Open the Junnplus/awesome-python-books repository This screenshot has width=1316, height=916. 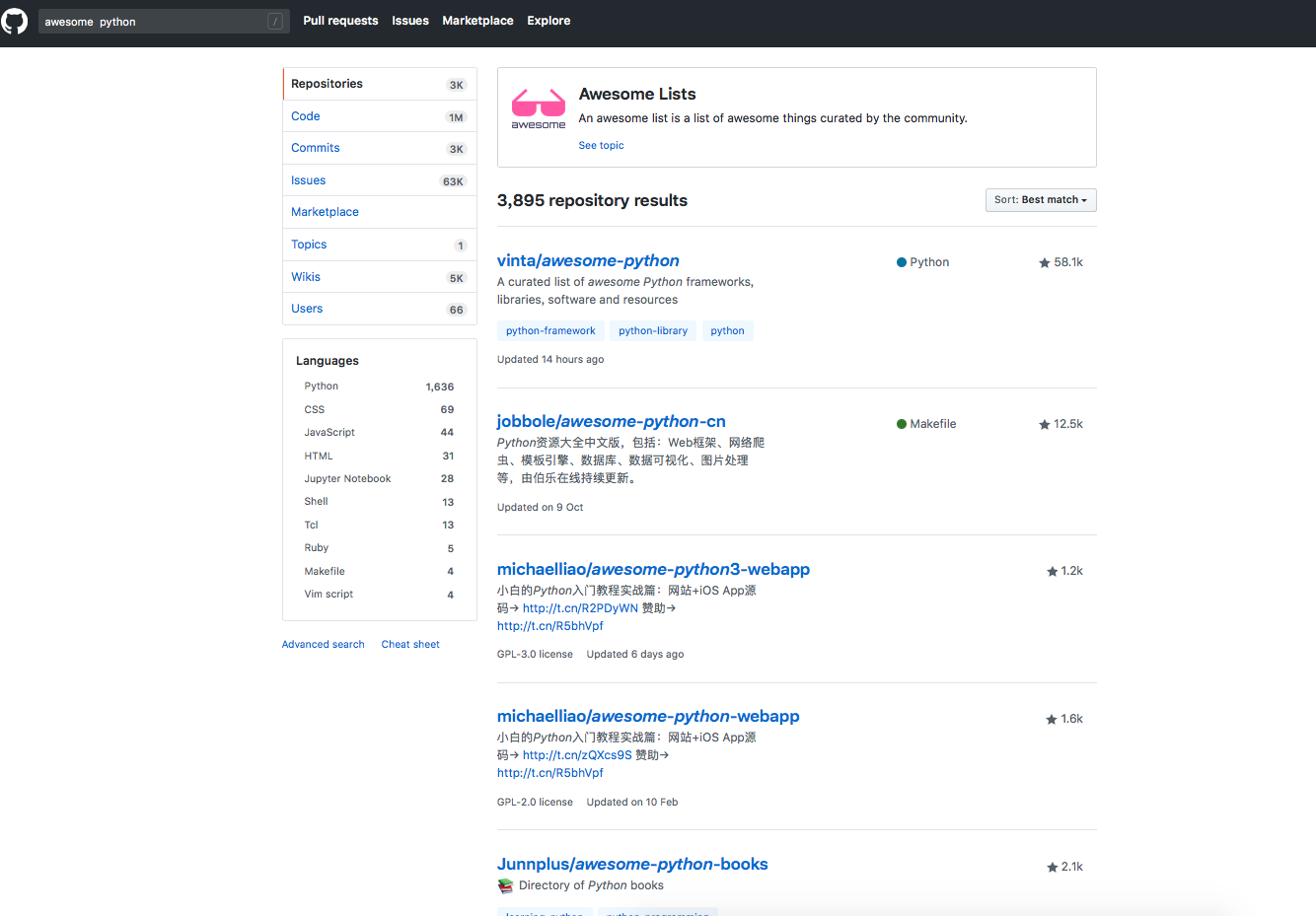click(x=632, y=864)
